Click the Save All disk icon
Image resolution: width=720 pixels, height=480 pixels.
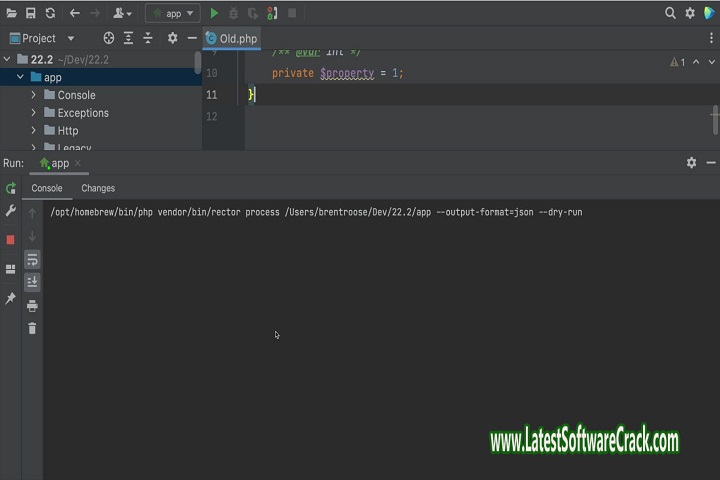click(x=31, y=13)
